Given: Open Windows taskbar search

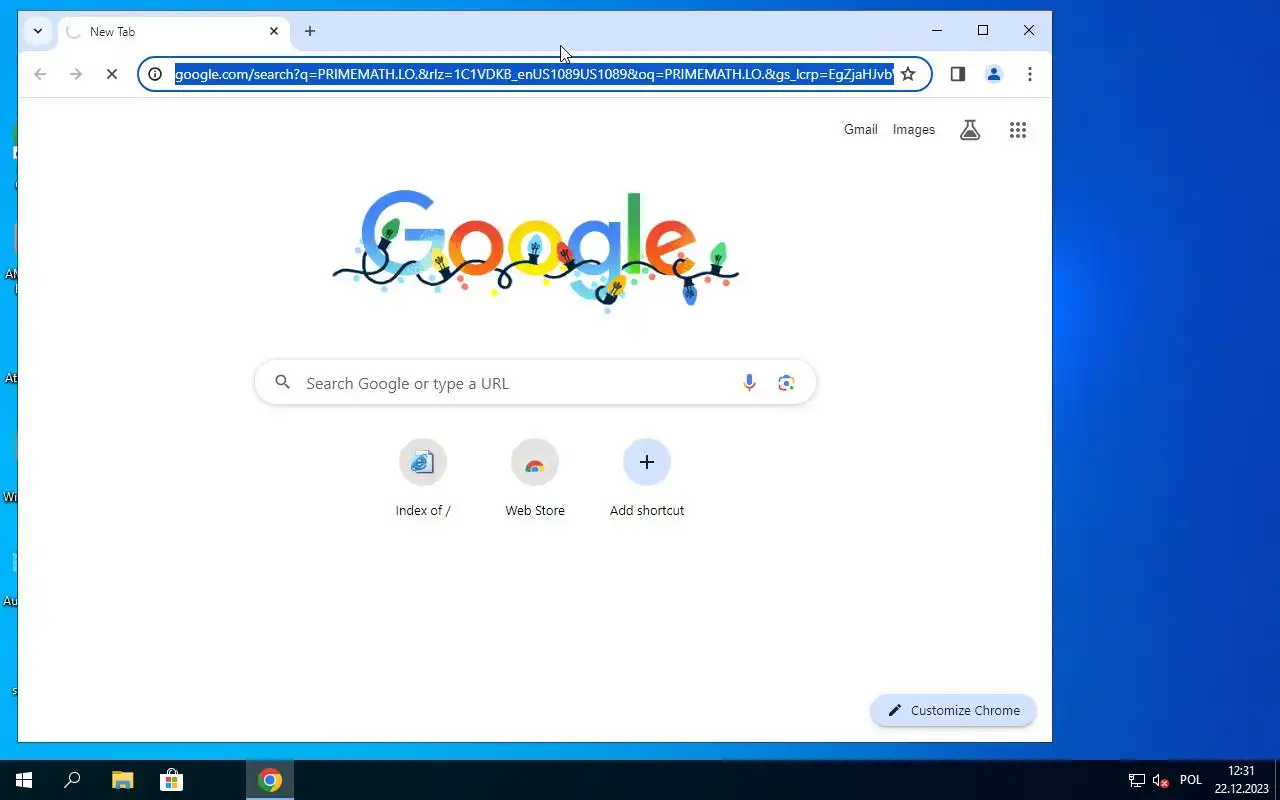Looking at the screenshot, I should 72,780.
